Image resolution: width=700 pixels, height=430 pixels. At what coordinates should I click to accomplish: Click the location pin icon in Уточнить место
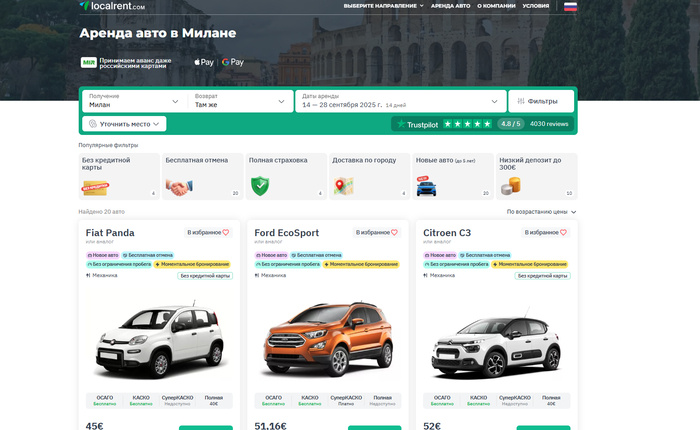pos(92,124)
